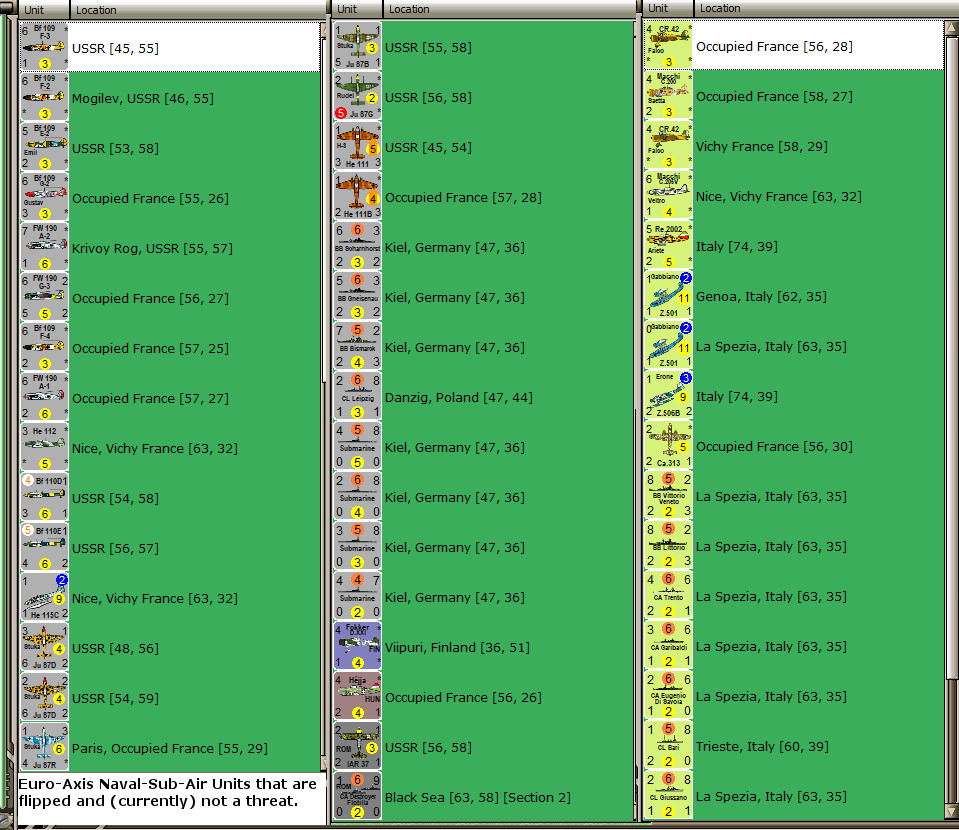Select the BB Vittorio Veneto counter

668,495
